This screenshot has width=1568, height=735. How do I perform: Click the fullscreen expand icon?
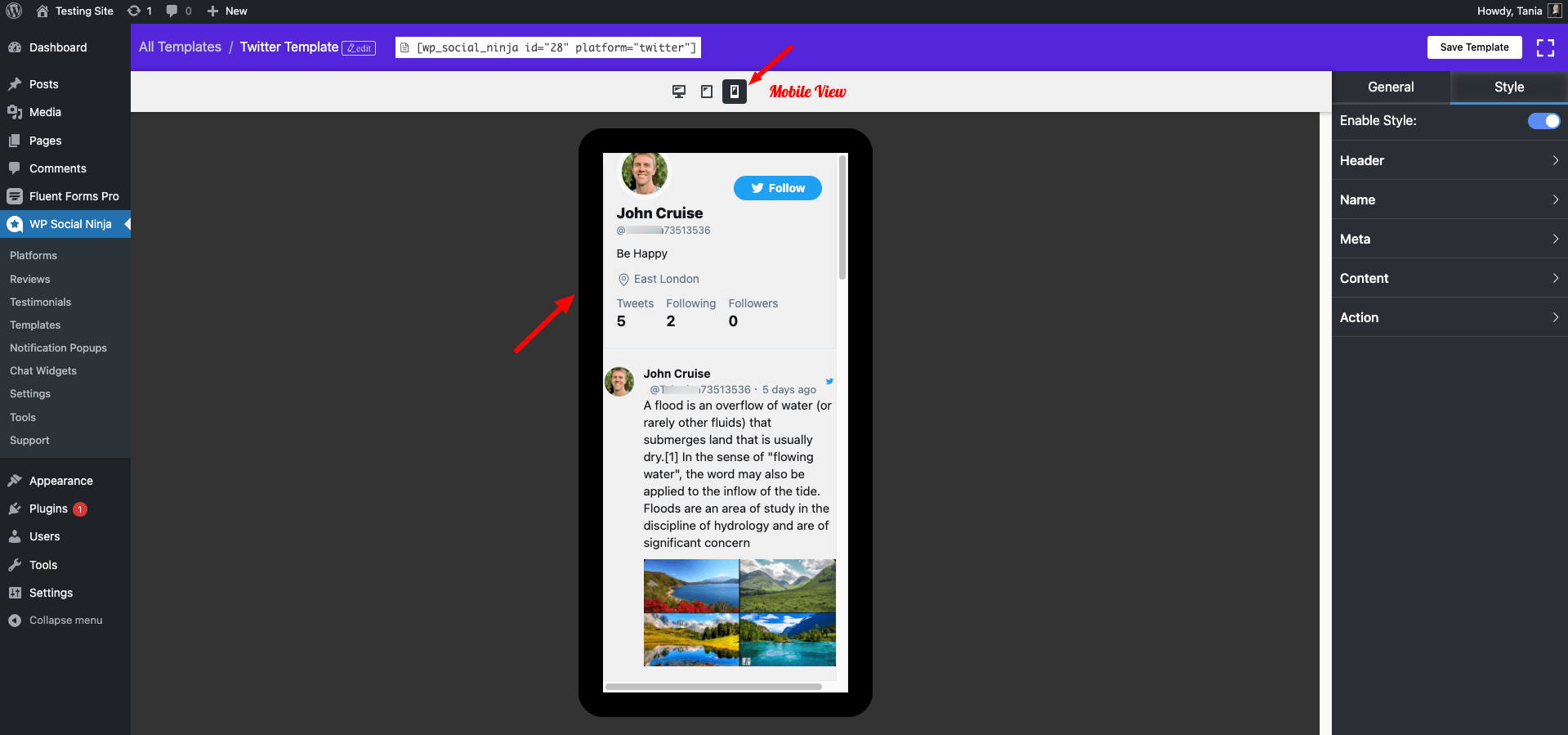1545,47
